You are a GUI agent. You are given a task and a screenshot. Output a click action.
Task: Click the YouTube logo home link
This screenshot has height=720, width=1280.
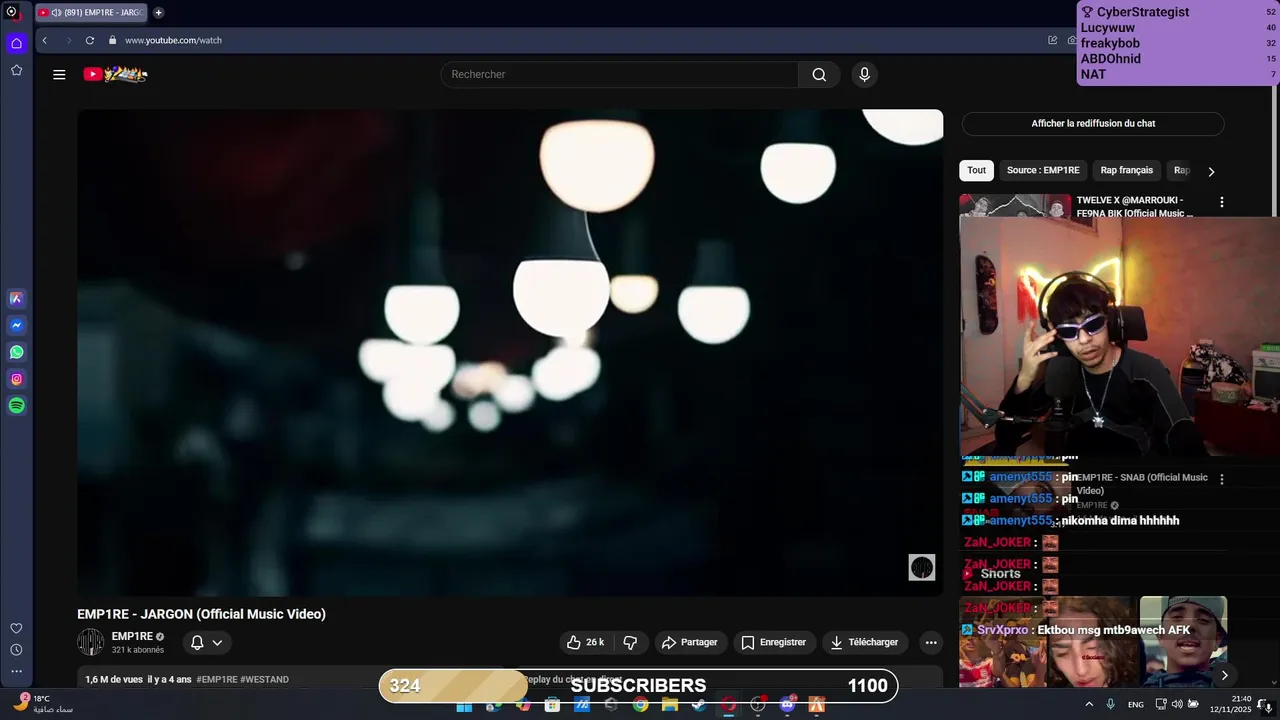click(115, 74)
